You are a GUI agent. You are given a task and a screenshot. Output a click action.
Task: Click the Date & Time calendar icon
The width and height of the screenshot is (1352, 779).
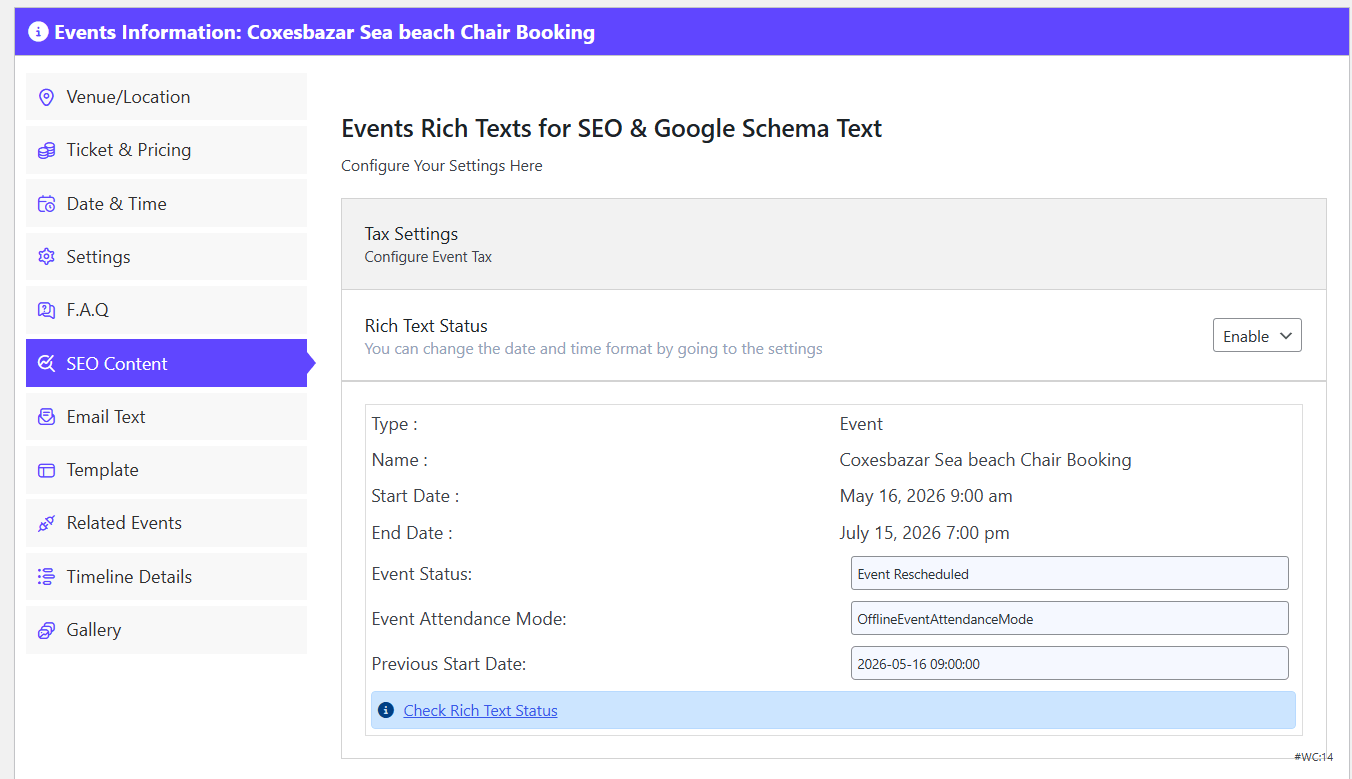pyautogui.click(x=46, y=204)
